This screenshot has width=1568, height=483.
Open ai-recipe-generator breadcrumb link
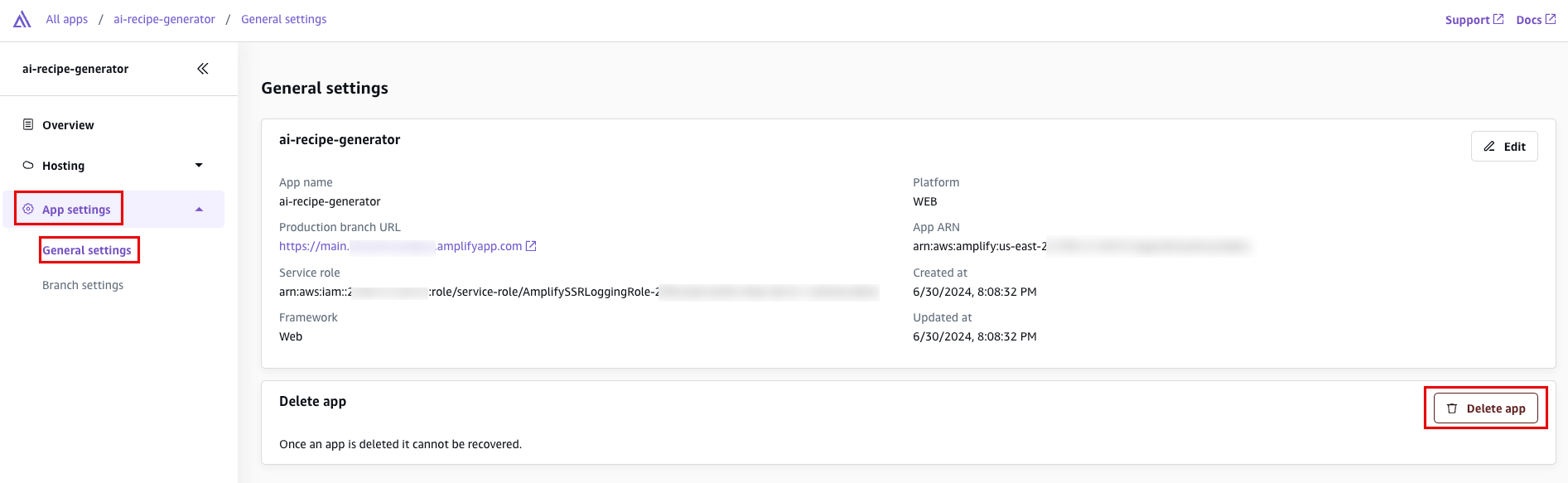pyautogui.click(x=164, y=19)
